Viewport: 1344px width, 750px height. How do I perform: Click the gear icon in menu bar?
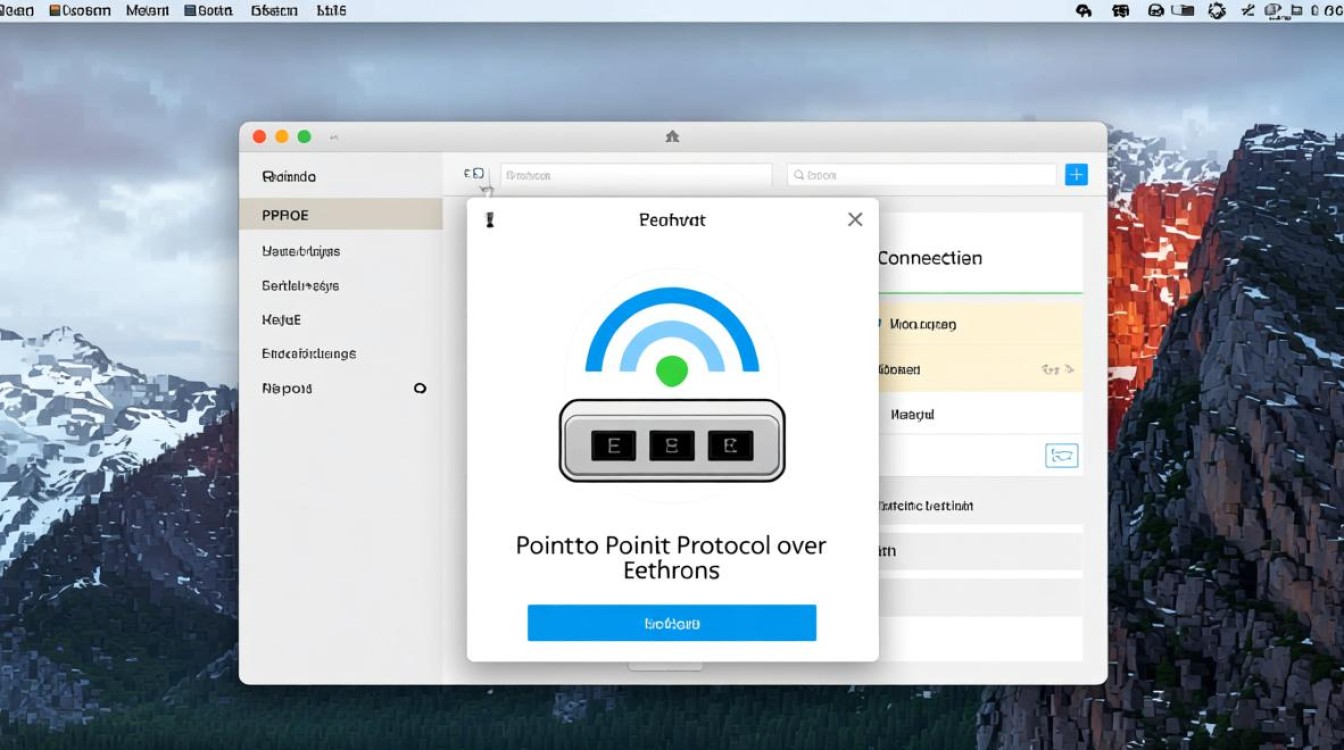(x=1216, y=11)
